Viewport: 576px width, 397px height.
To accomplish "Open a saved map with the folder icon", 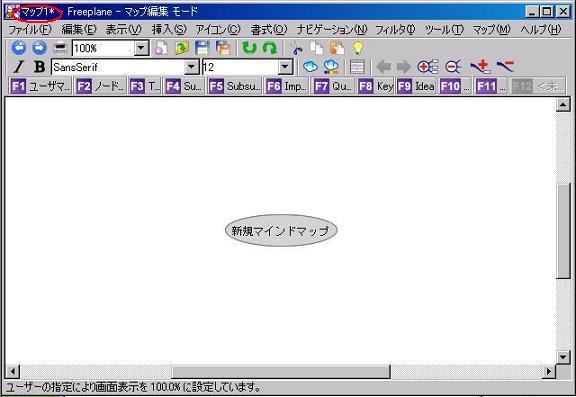I will (182, 48).
